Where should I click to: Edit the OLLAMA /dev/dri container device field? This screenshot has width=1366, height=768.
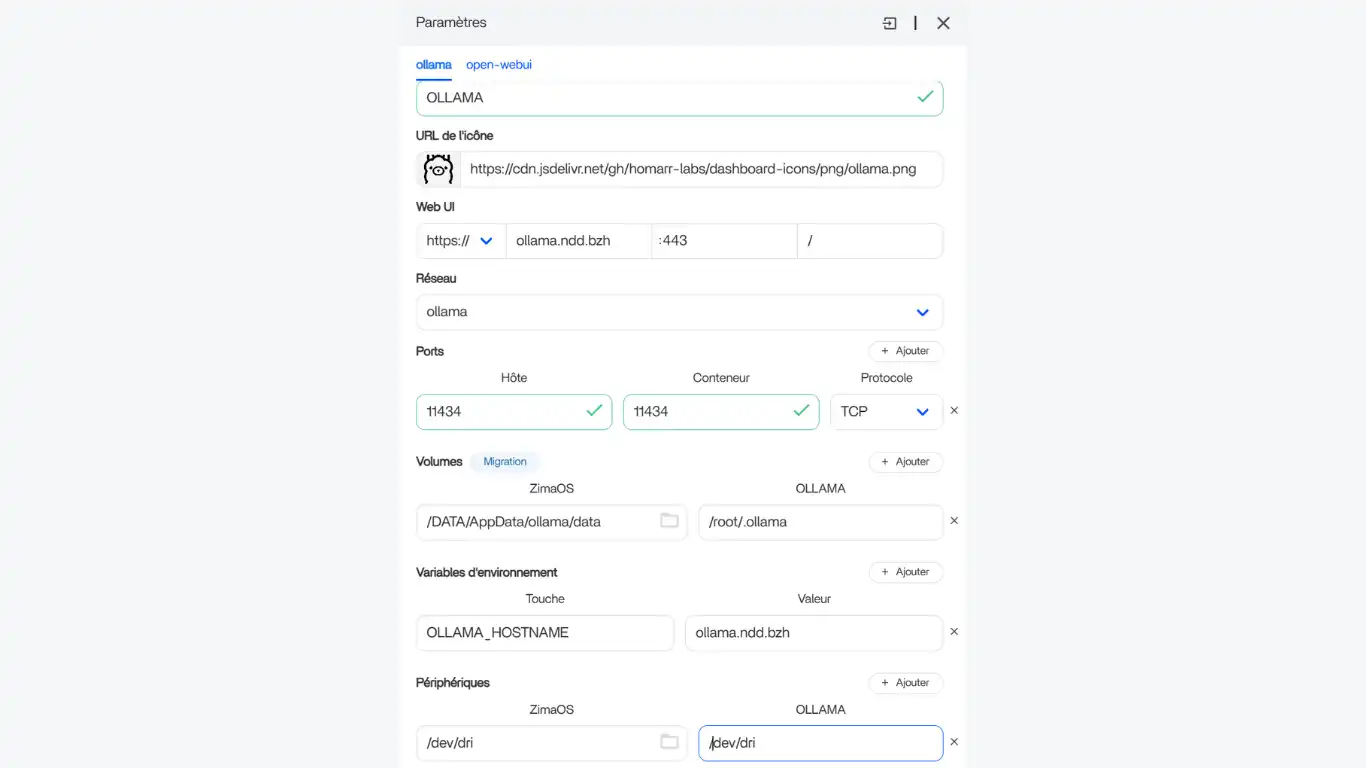(x=820, y=743)
